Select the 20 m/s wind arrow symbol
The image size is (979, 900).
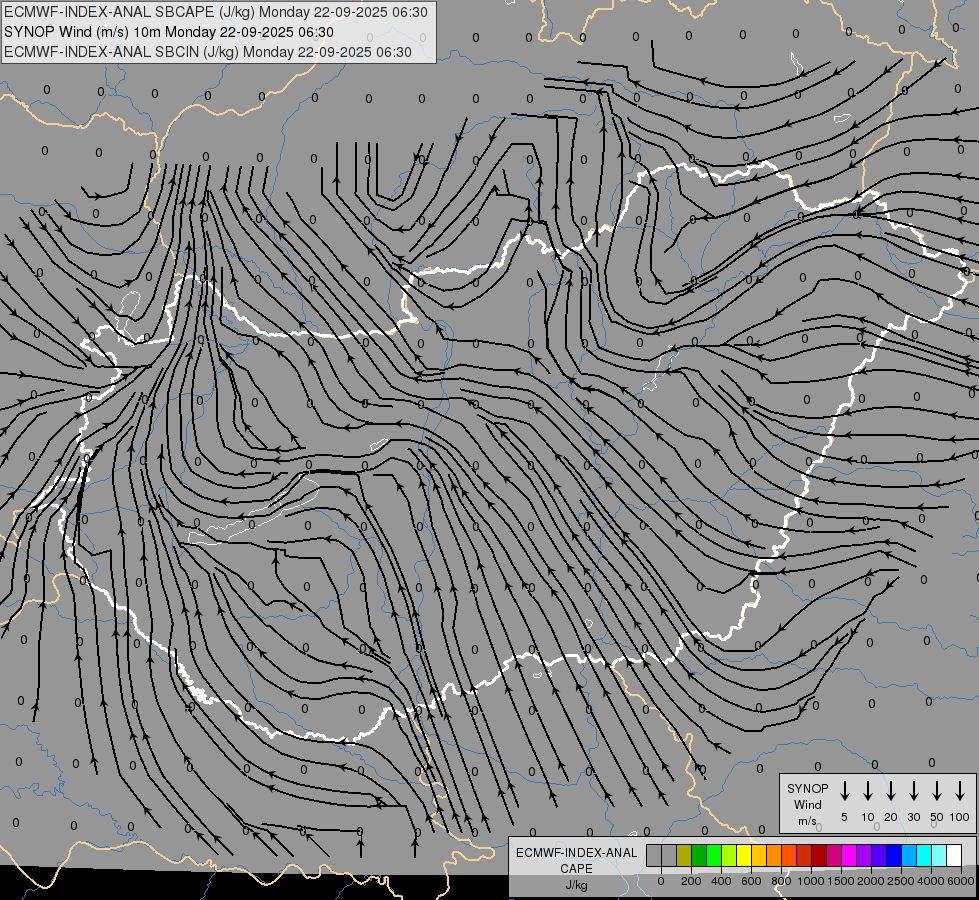(891, 791)
